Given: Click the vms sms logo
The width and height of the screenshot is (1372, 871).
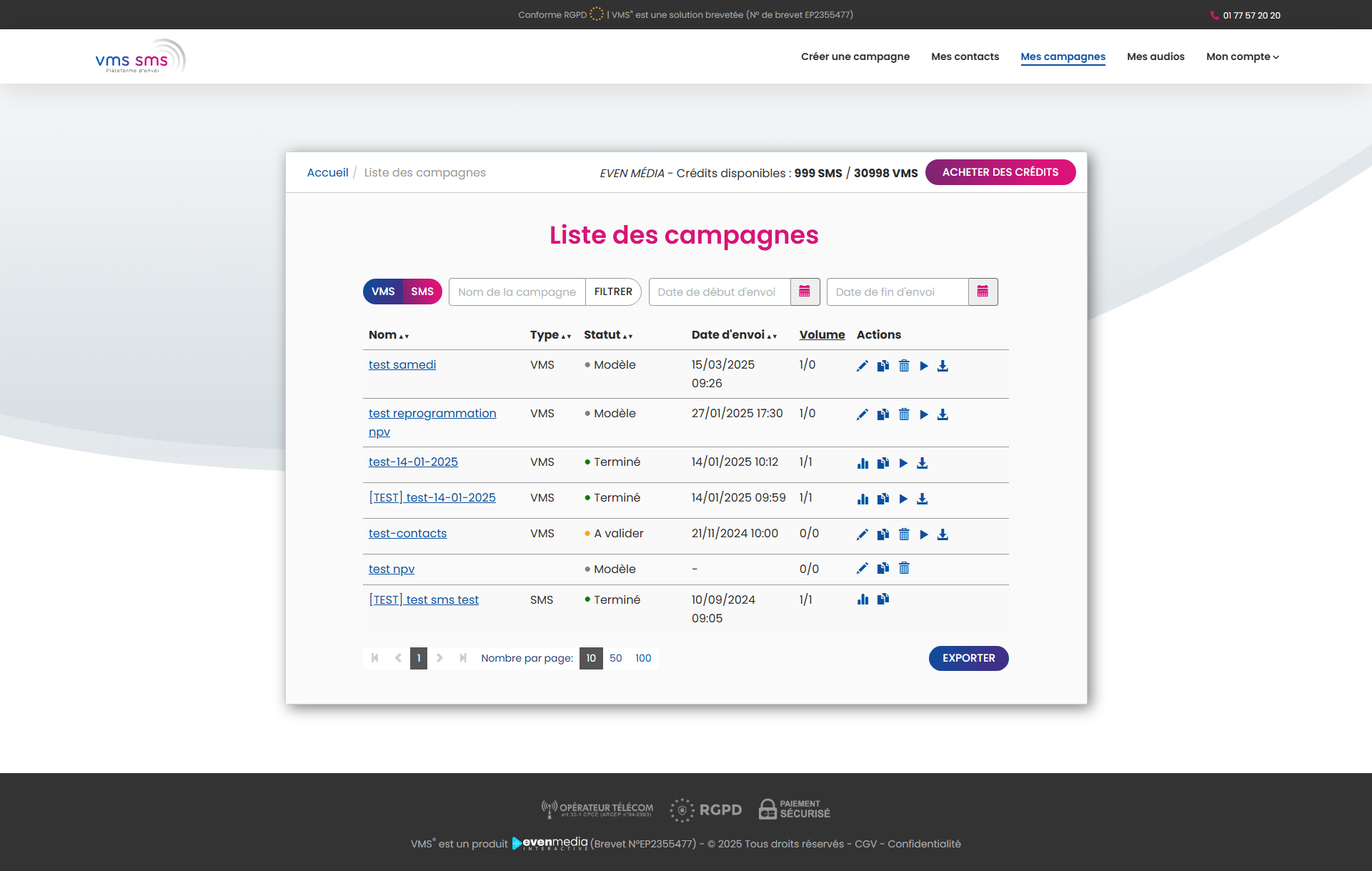Looking at the screenshot, I should (141, 56).
